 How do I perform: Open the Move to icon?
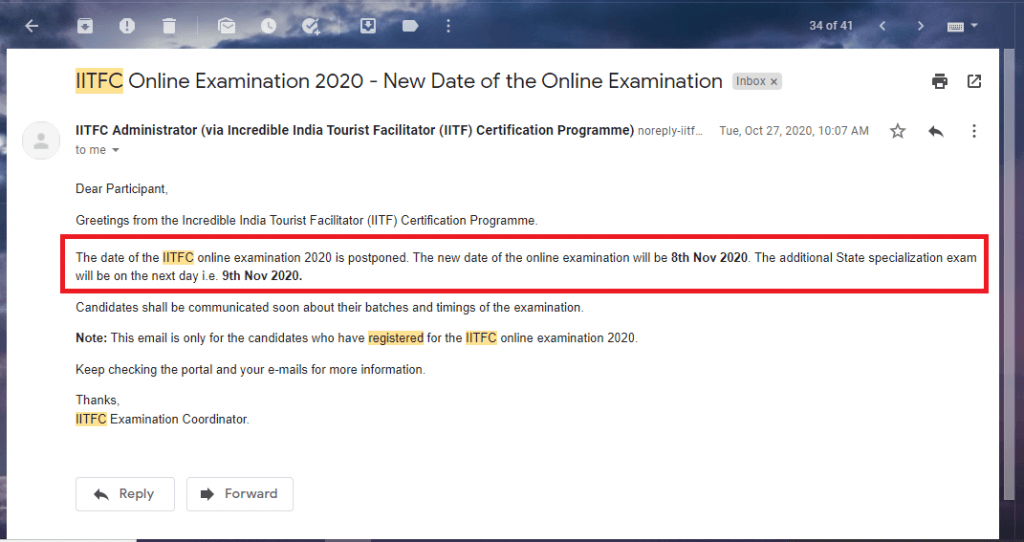(368, 25)
